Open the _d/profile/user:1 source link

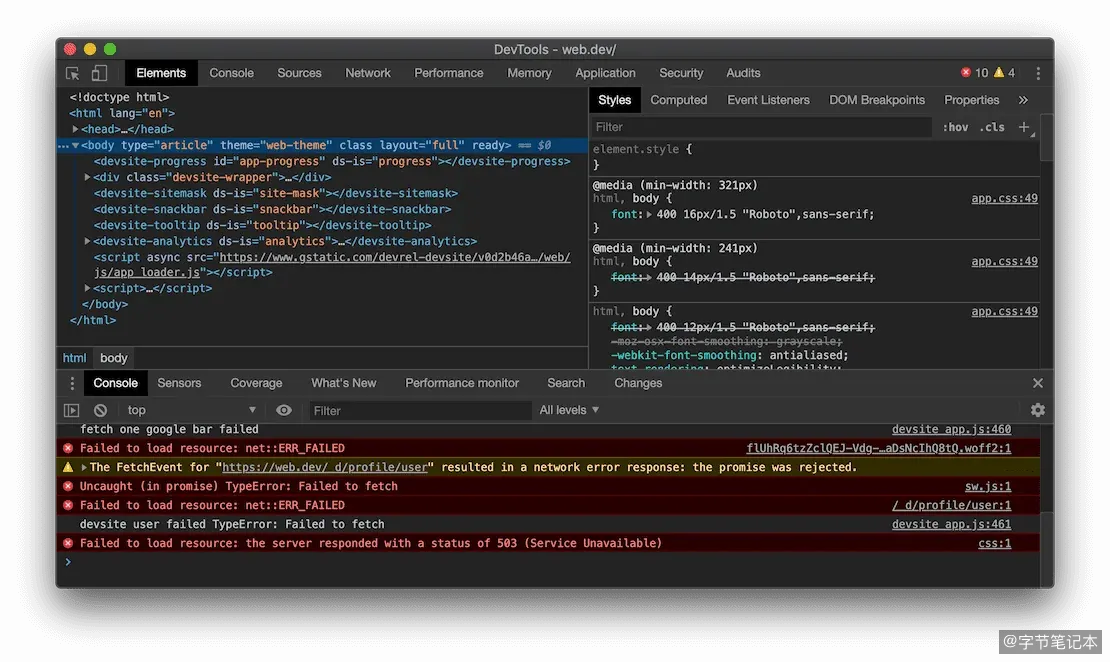[951, 506]
